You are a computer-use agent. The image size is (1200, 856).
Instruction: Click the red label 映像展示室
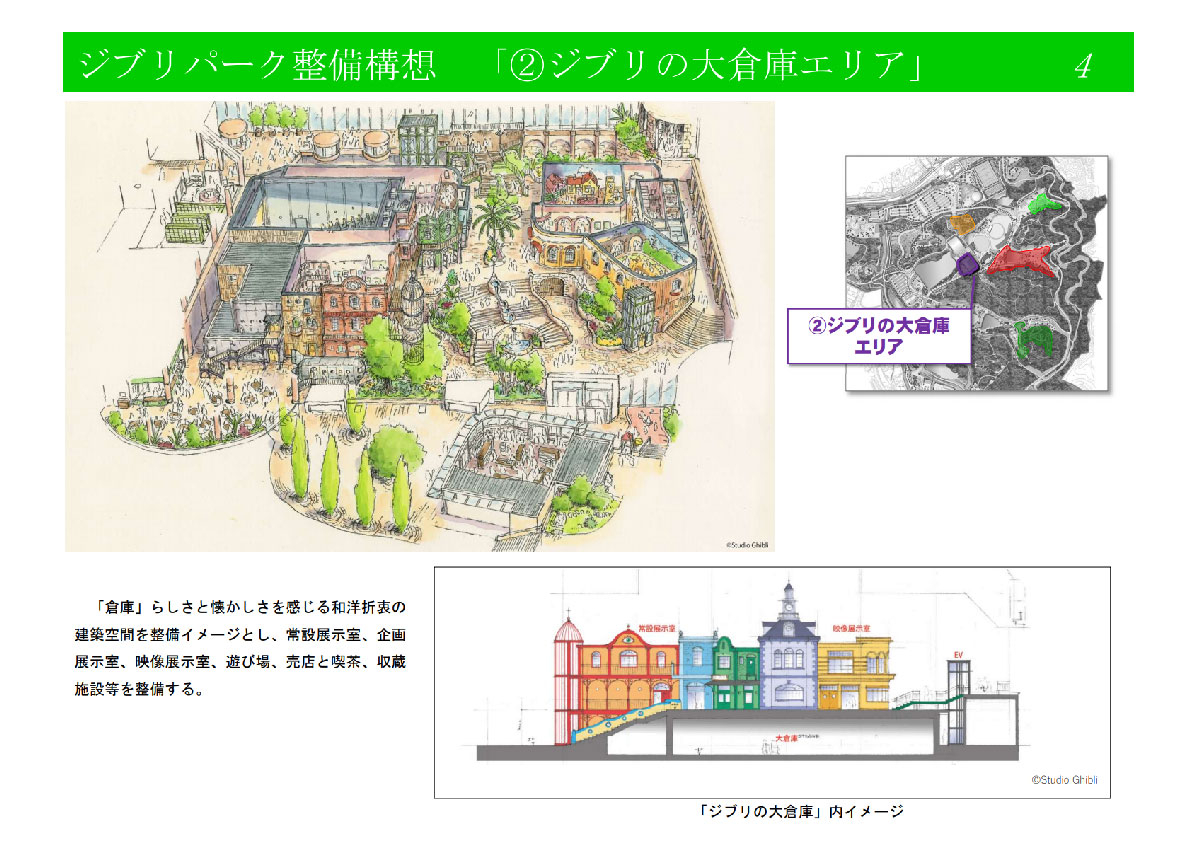pos(851,629)
